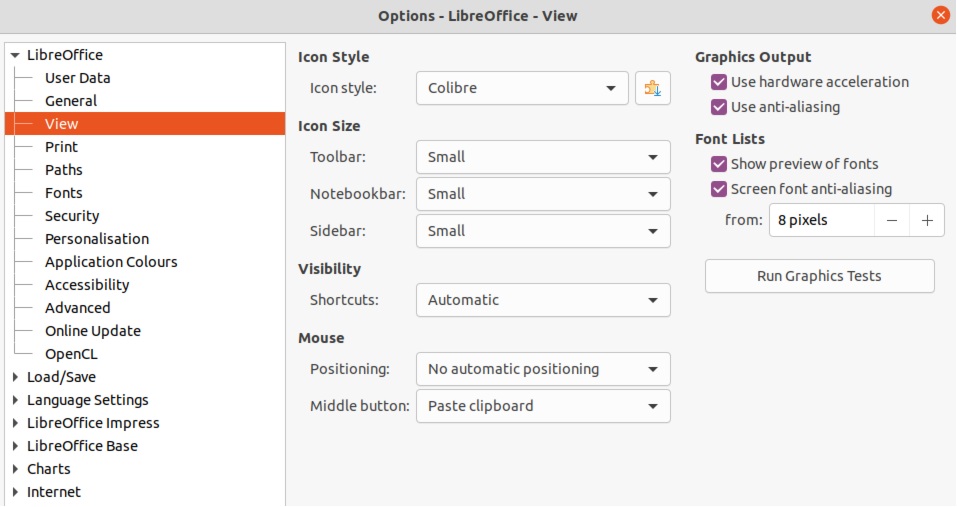Open the Sidebar icon size dropdown
Screen dimensions: 957x507
[x=543, y=231]
